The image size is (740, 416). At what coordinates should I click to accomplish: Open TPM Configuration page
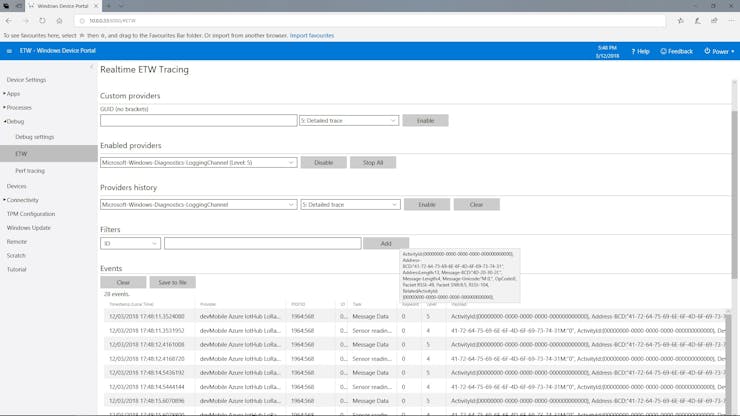(x=31, y=214)
